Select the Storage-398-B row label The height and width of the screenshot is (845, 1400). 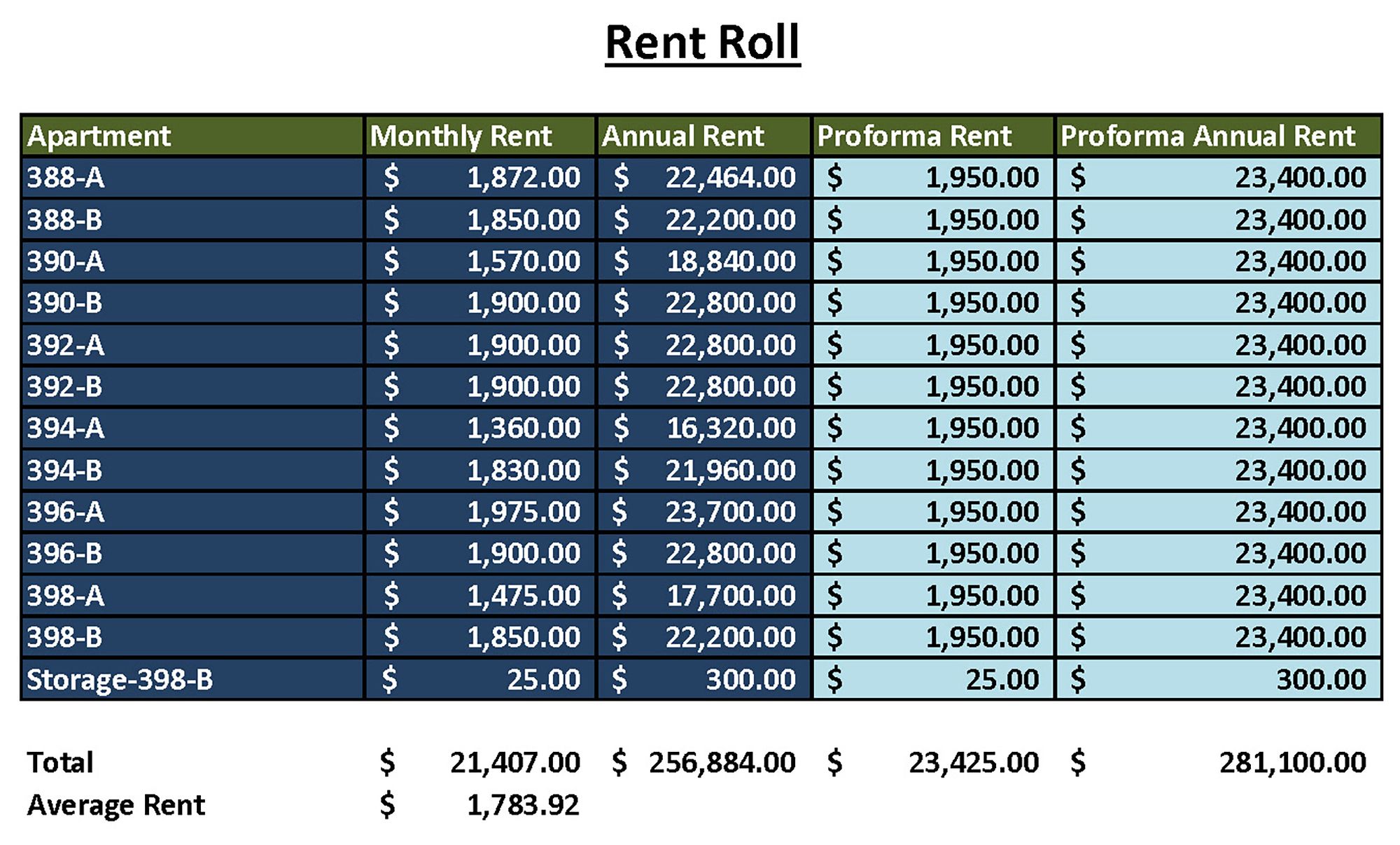(120, 679)
